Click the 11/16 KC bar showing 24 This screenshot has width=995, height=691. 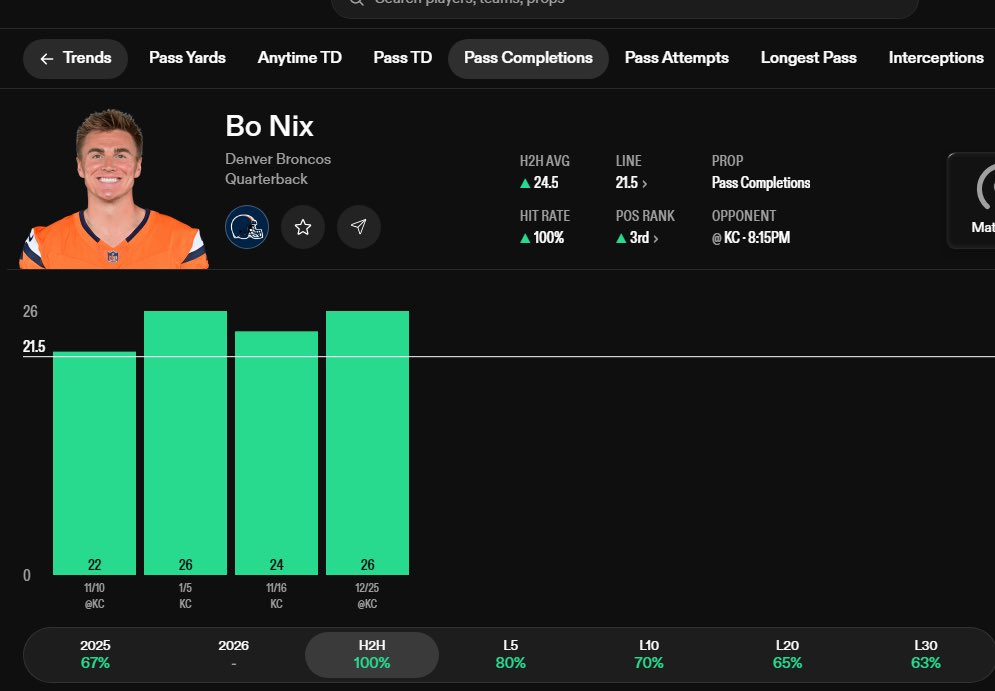(x=277, y=453)
